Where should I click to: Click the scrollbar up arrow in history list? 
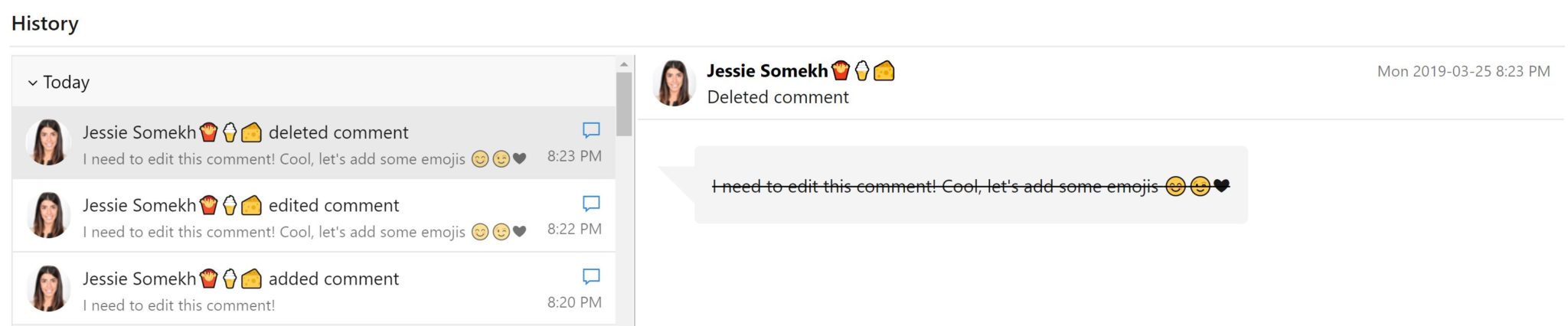pyautogui.click(x=624, y=64)
